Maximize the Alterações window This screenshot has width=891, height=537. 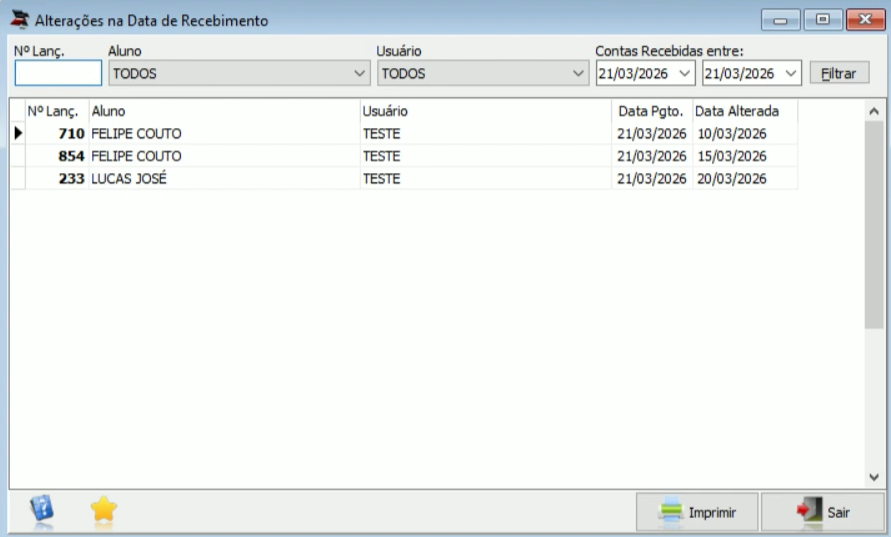(822, 20)
